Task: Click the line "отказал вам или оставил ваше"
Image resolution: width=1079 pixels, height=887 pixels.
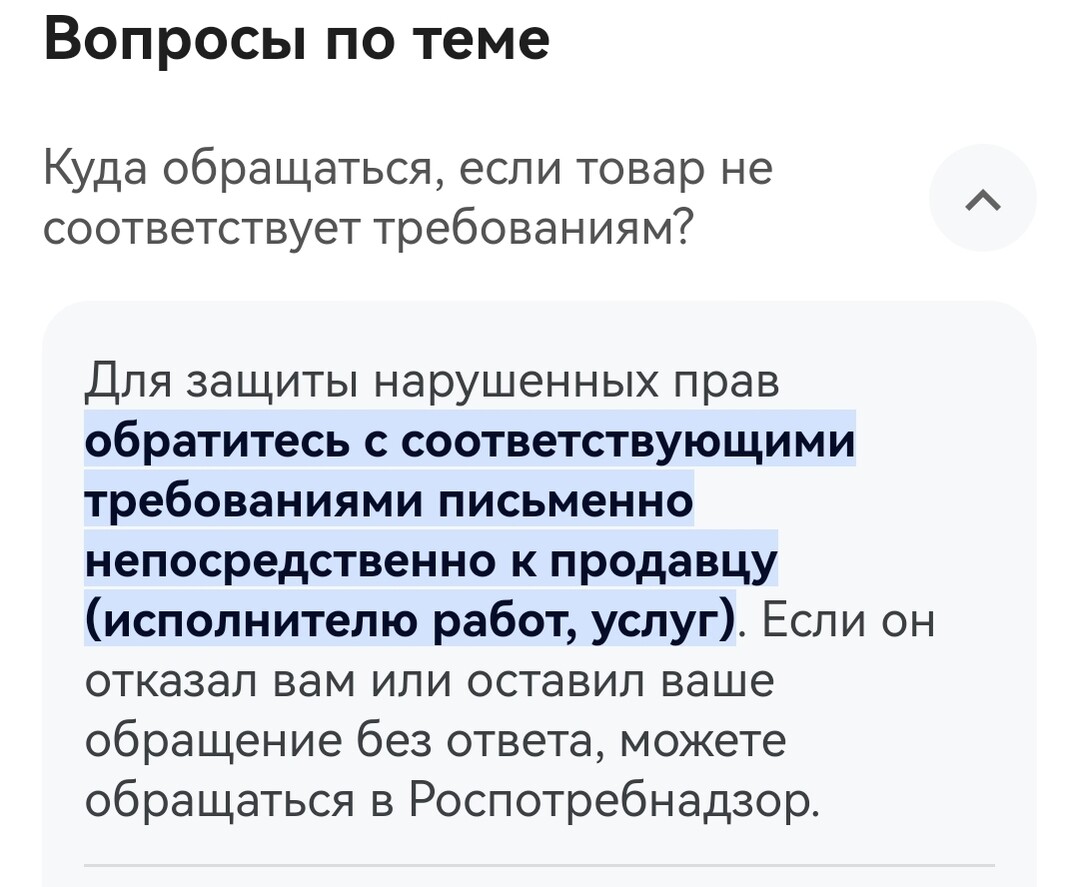Action: pos(430,682)
